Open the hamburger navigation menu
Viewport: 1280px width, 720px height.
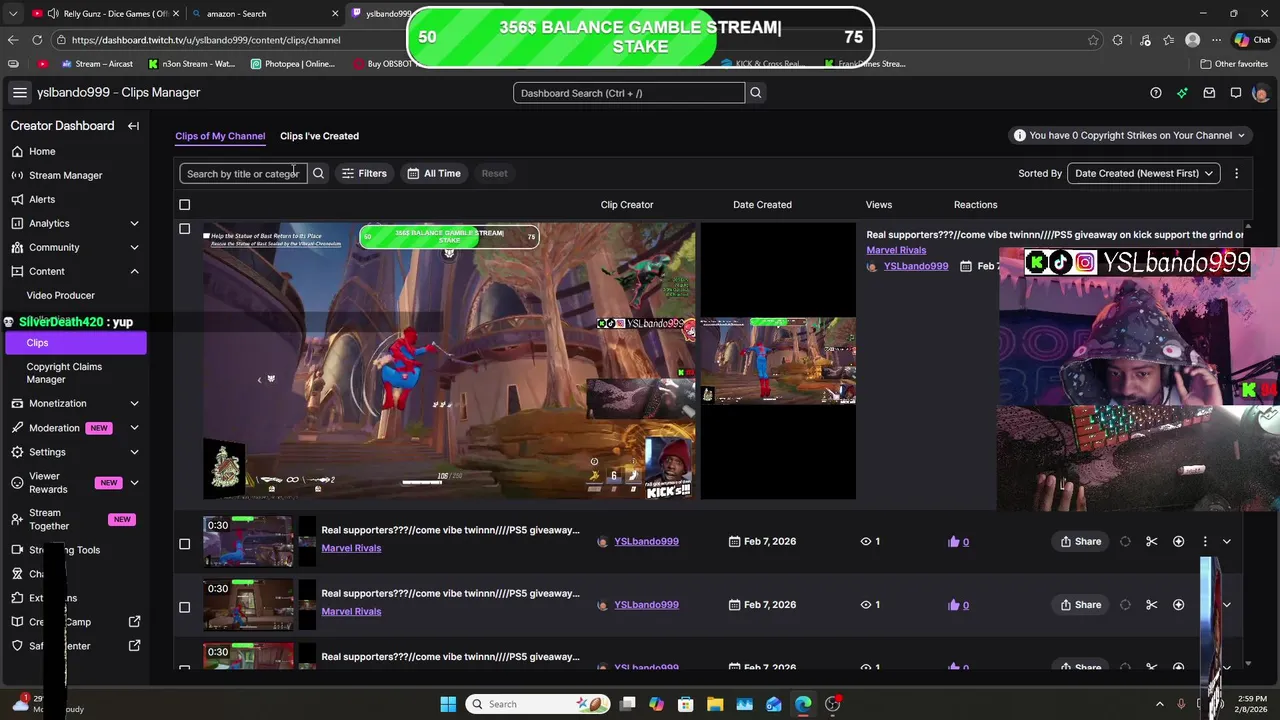pos(19,92)
